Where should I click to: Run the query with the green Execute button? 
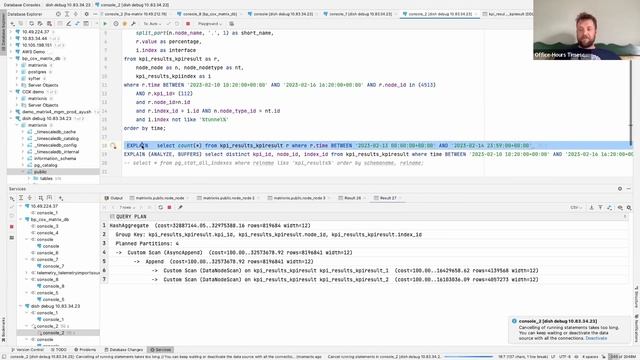105,24
